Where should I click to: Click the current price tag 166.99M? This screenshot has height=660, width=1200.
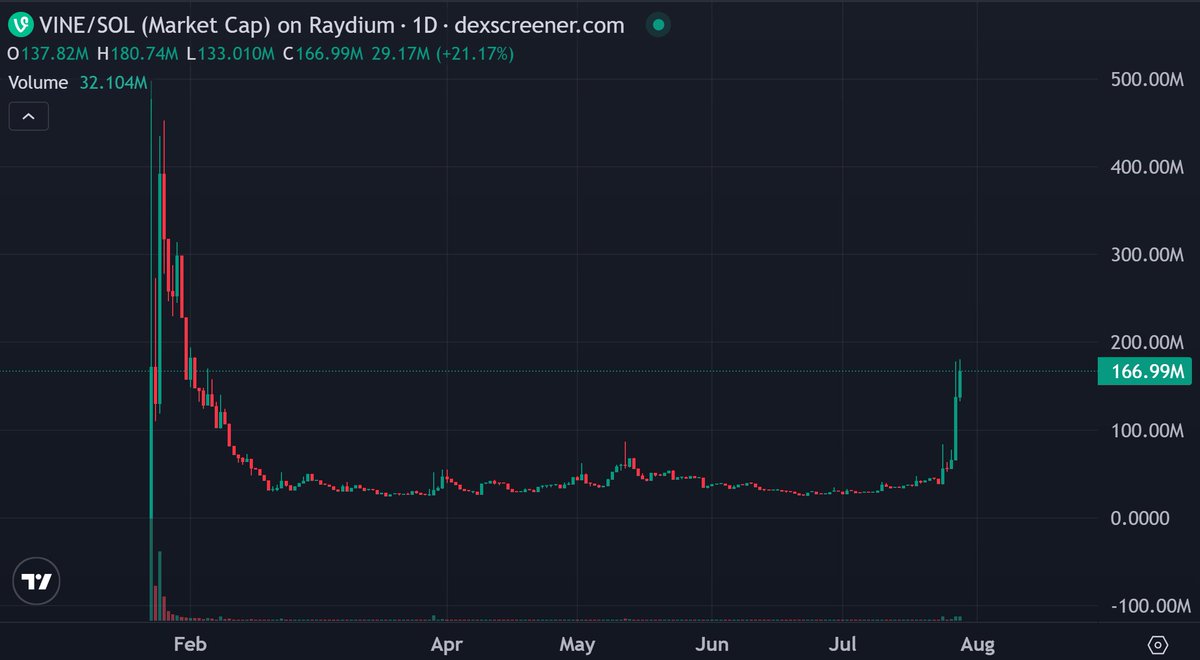point(1145,372)
